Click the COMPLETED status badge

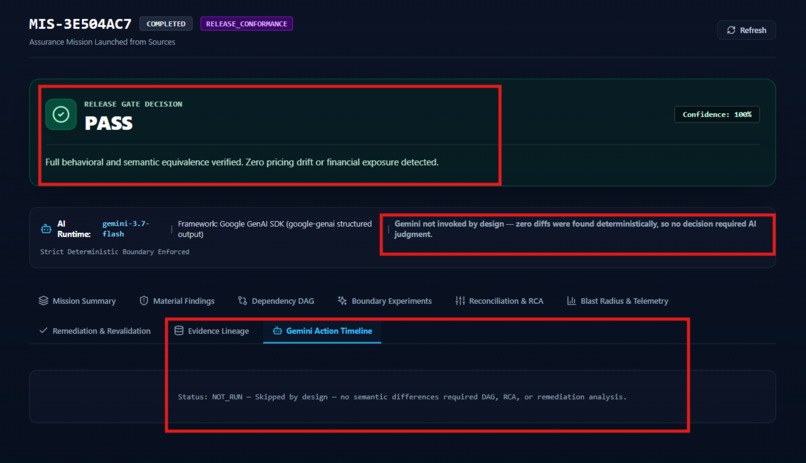166,24
